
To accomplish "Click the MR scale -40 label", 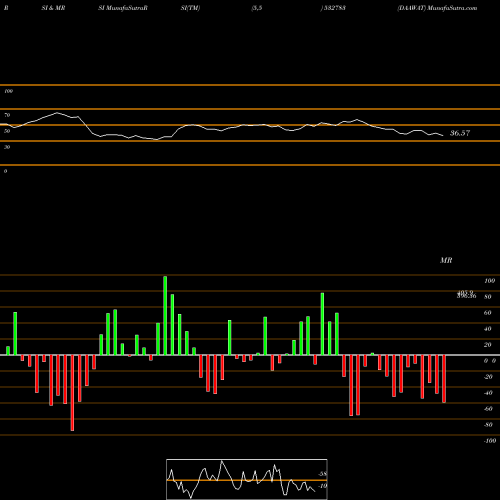I will 488,393.
